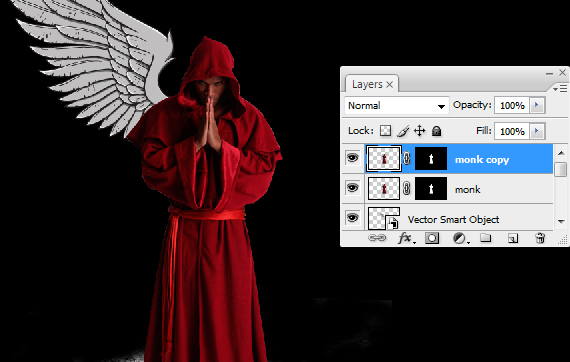The width and height of the screenshot is (570, 362).
Task: Add a layer mask using the mask icon
Action: coord(432,238)
